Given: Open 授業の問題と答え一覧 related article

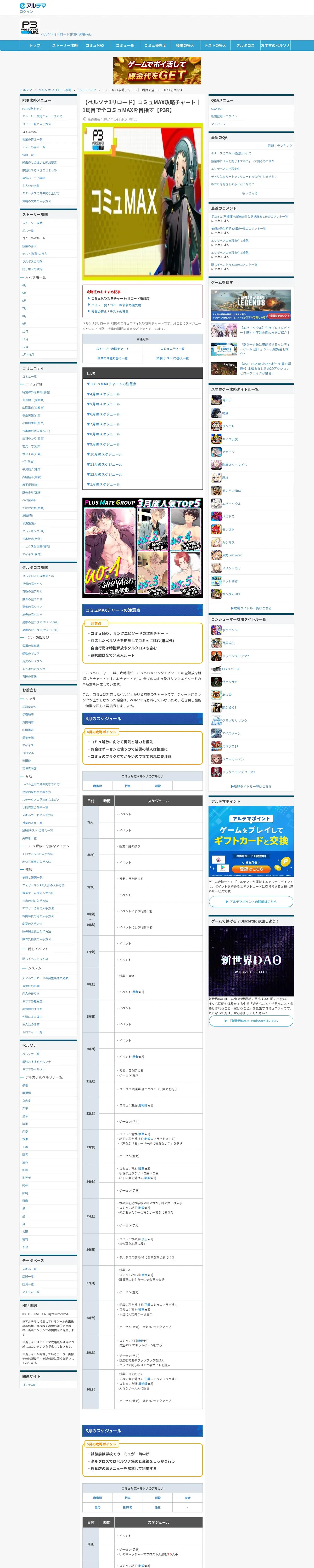Looking at the screenshot, I should [113, 359].
